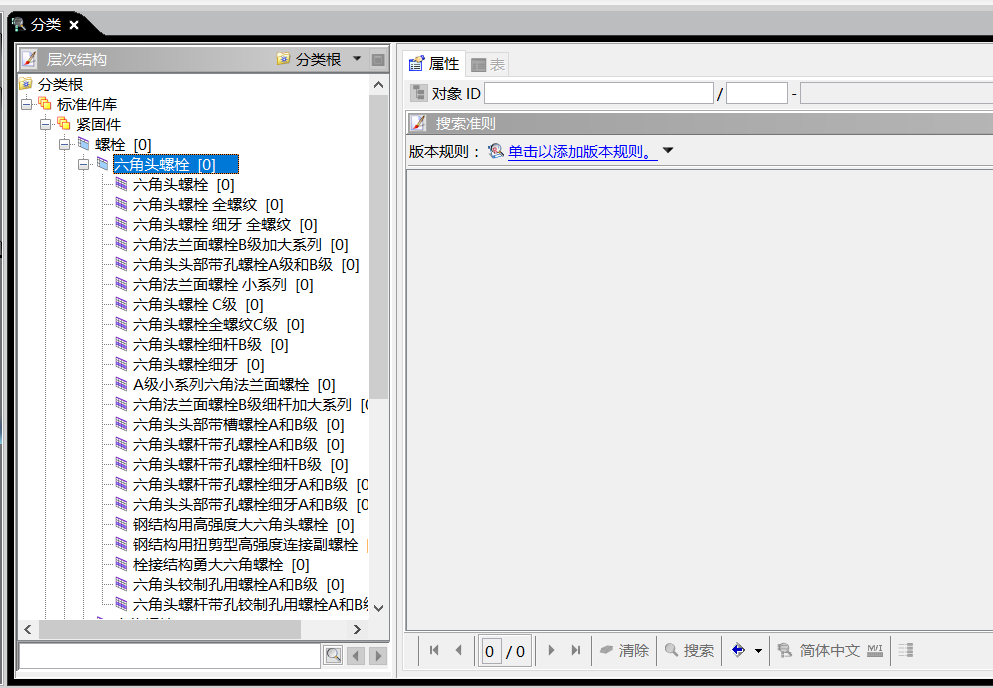Collapse the 紧固件 node
The width and height of the screenshot is (993, 688).
tap(46, 125)
